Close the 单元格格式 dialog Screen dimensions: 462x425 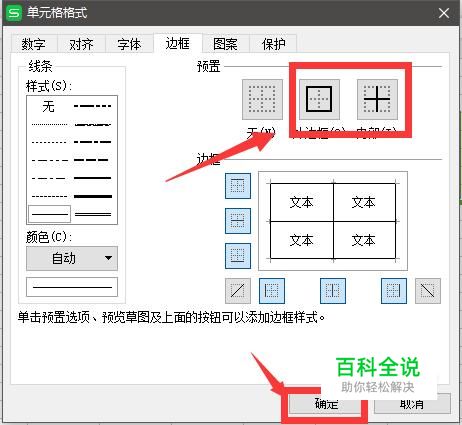pyautogui.click(x=444, y=13)
